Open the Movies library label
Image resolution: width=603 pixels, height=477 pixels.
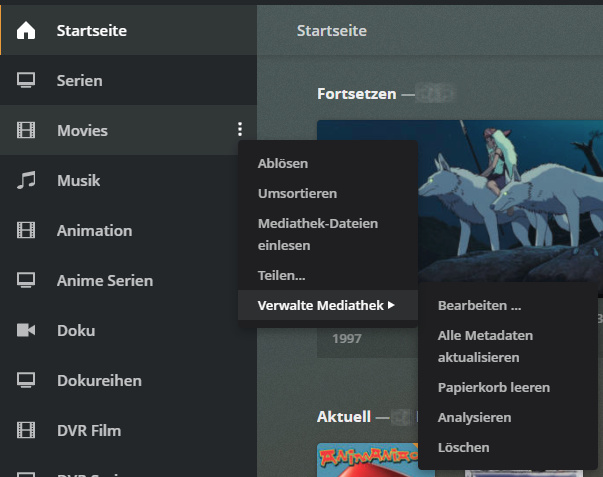pos(82,130)
